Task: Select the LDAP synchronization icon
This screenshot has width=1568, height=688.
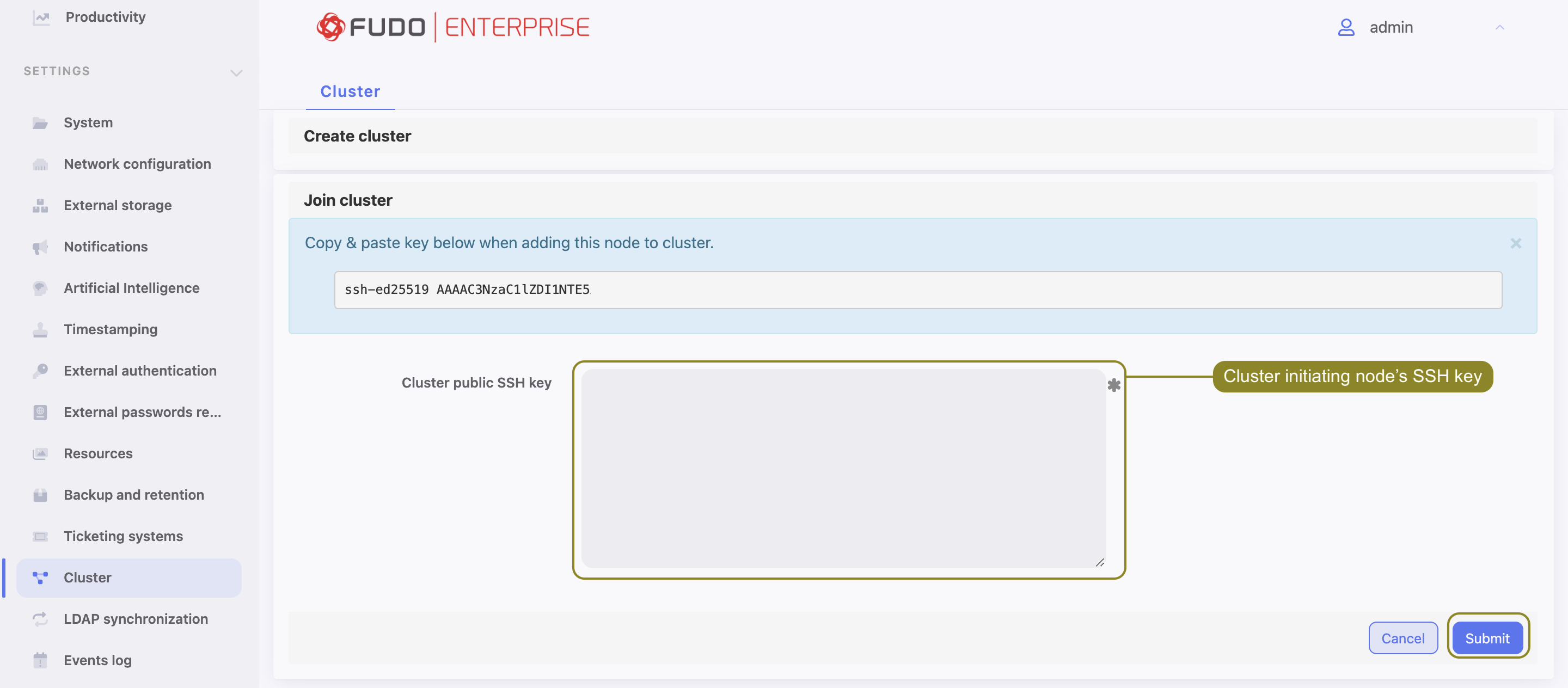Action: coord(40,619)
